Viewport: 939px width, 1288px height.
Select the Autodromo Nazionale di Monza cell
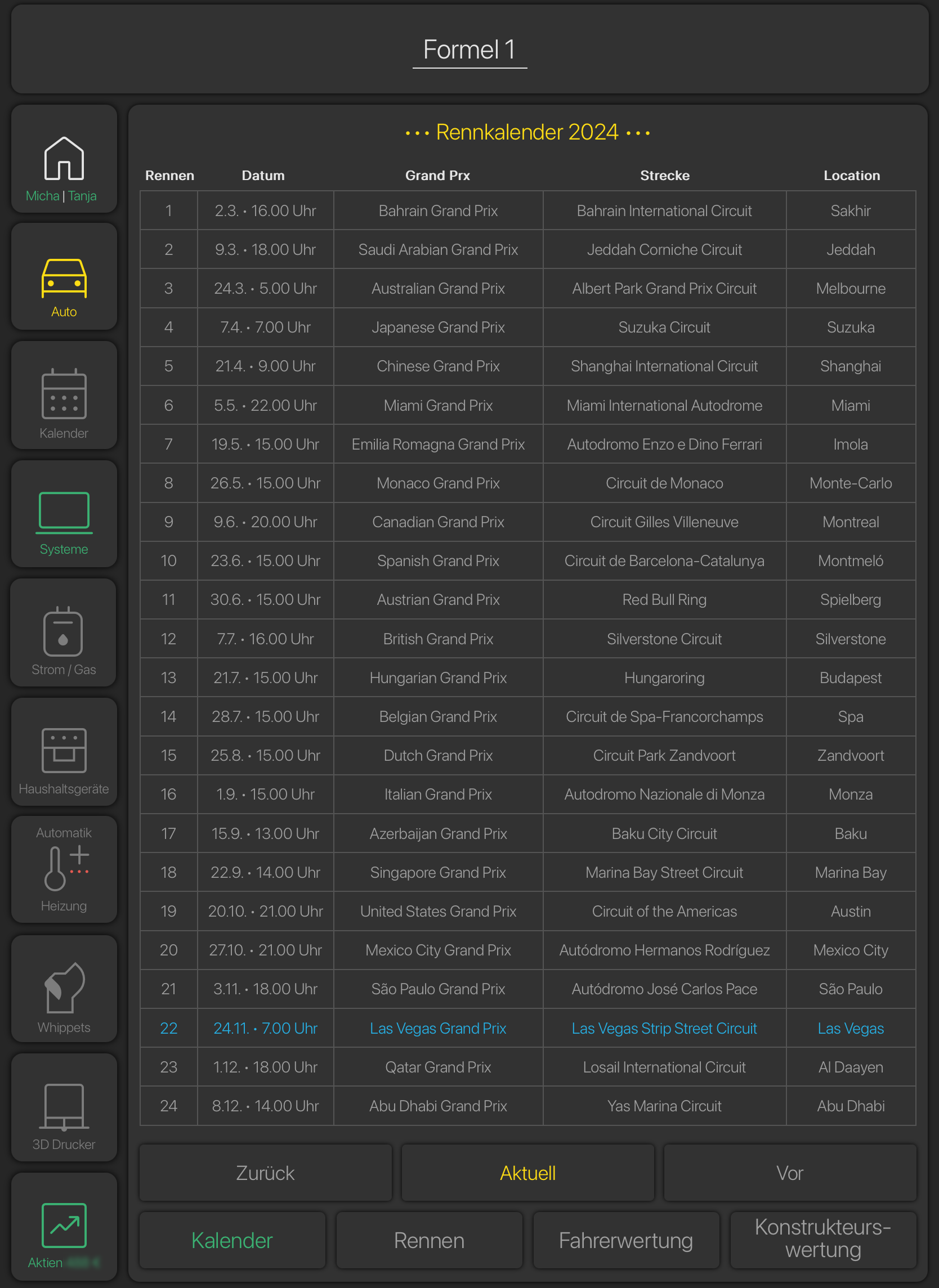[x=664, y=795]
